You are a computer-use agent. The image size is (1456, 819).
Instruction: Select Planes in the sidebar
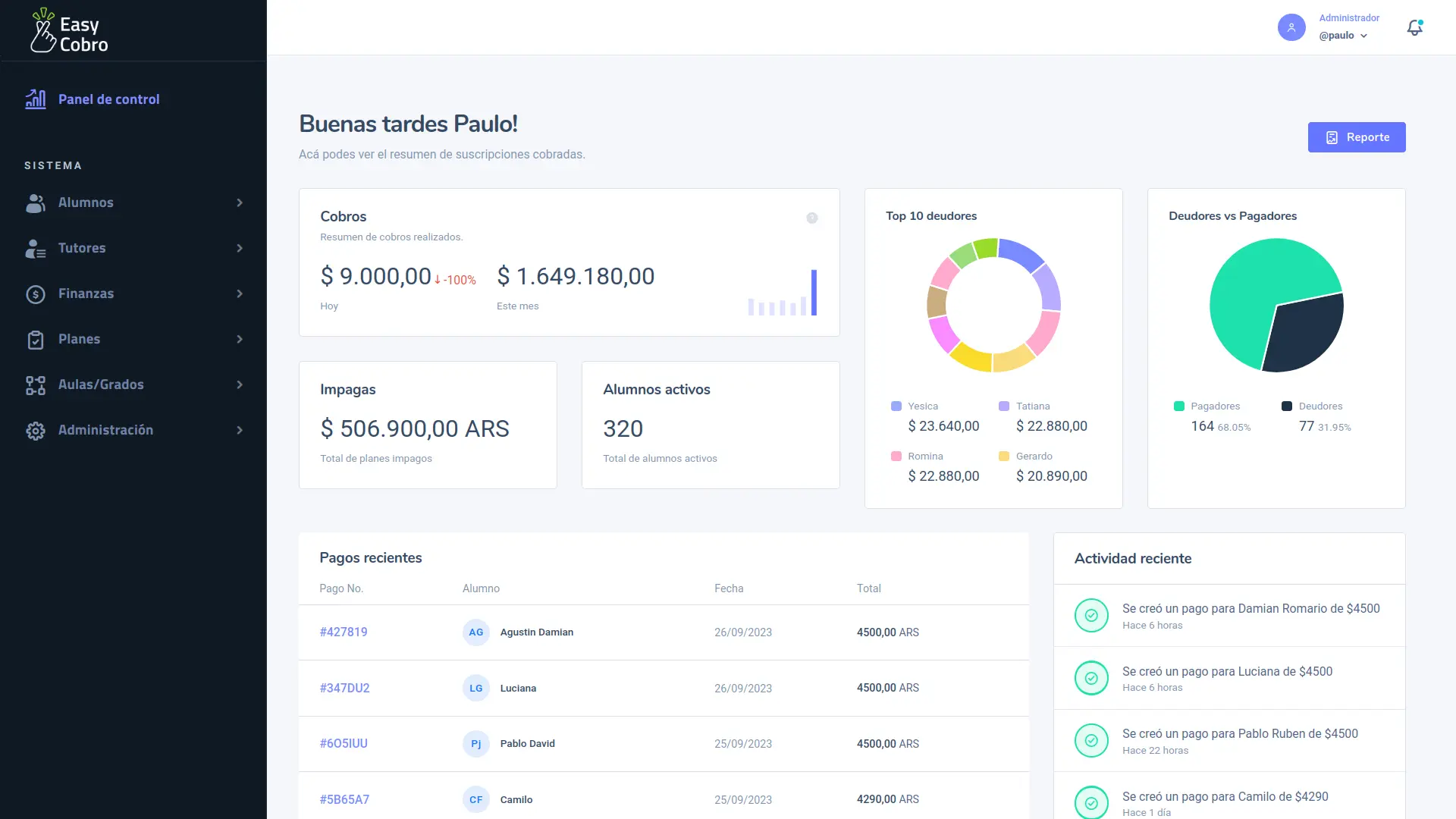pos(133,340)
